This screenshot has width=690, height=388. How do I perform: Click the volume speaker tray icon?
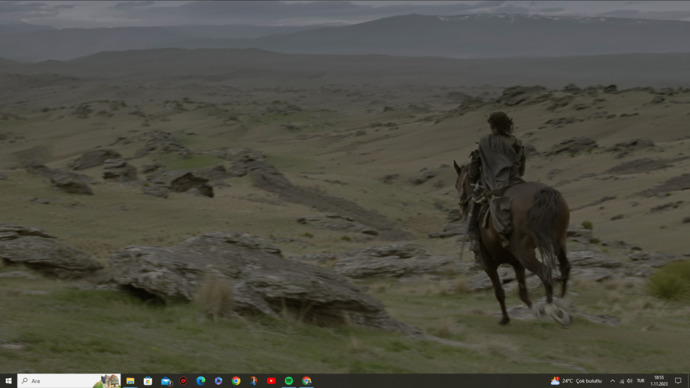(x=630, y=381)
